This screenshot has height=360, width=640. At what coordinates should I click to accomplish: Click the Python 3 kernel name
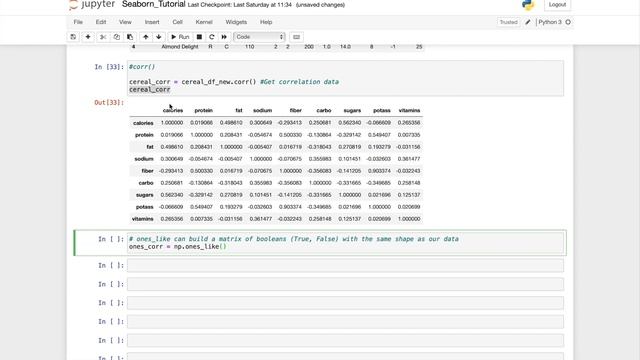pyautogui.click(x=550, y=22)
